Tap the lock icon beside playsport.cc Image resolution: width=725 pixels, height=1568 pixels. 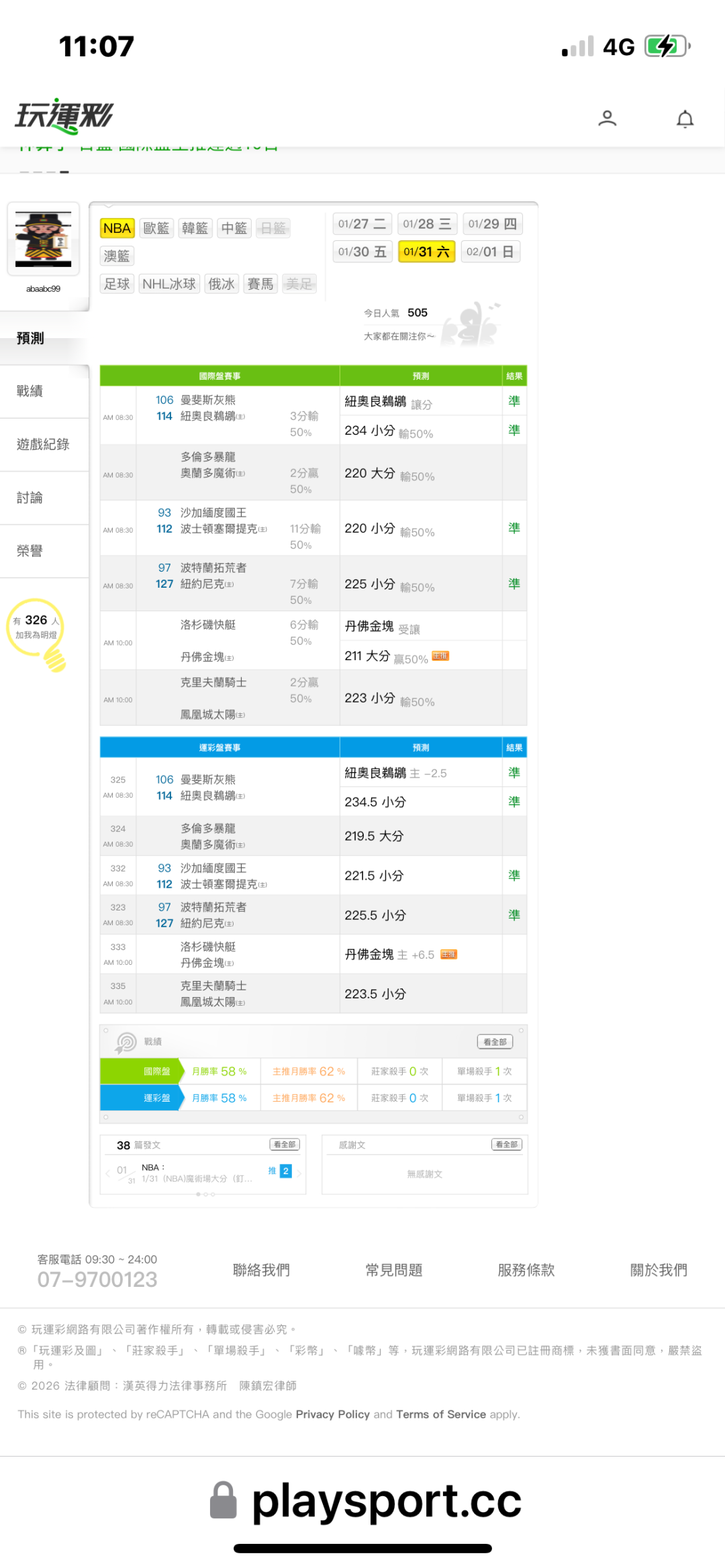click(223, 1500)
